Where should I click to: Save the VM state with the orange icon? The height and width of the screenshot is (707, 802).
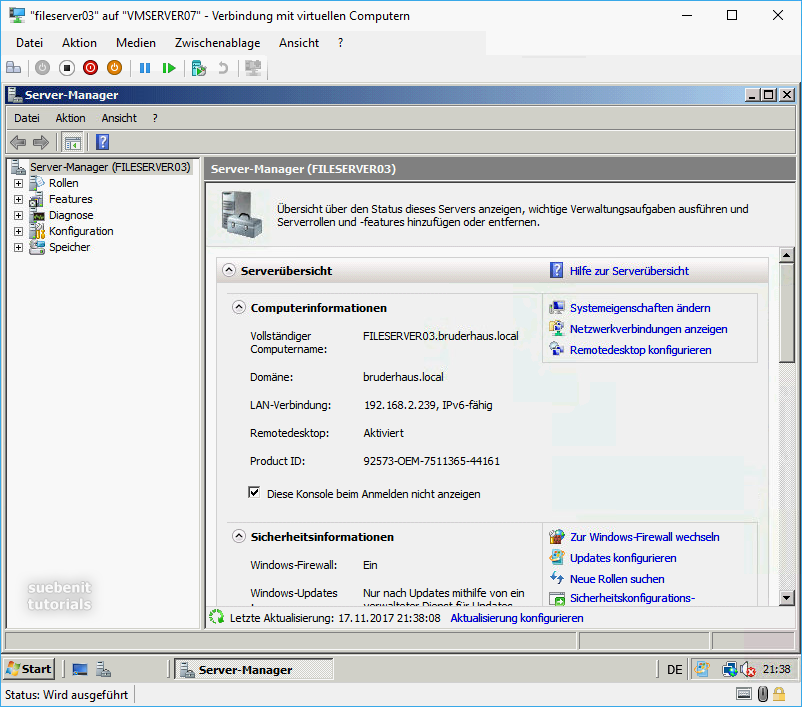coord(115,68)
